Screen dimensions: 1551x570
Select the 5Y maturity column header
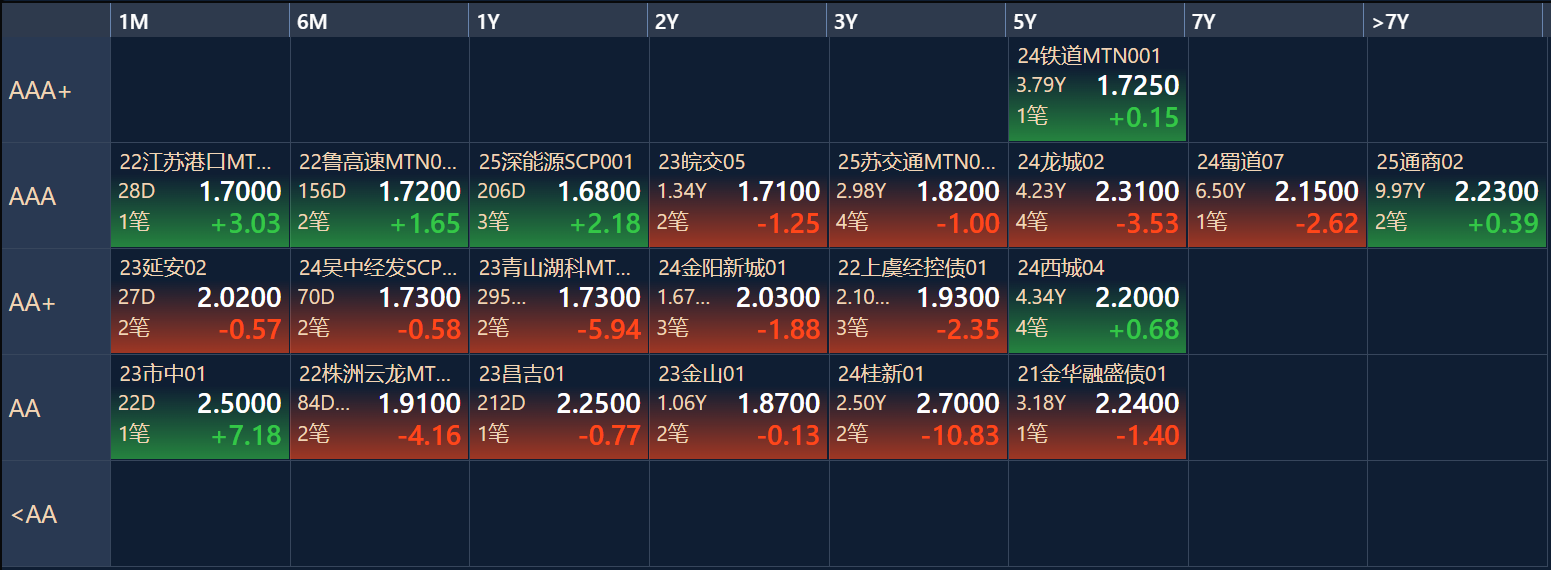pos(1095,21)
